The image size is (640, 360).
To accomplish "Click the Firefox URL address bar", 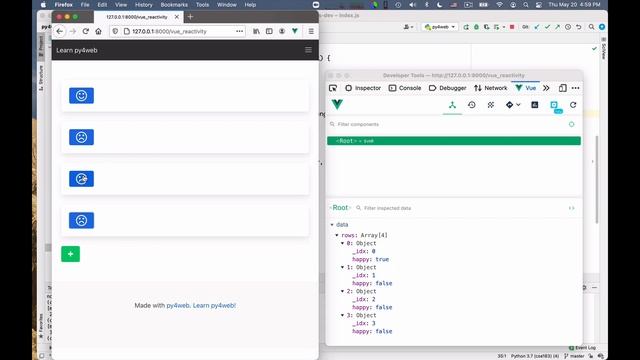I will coord(178,31).
